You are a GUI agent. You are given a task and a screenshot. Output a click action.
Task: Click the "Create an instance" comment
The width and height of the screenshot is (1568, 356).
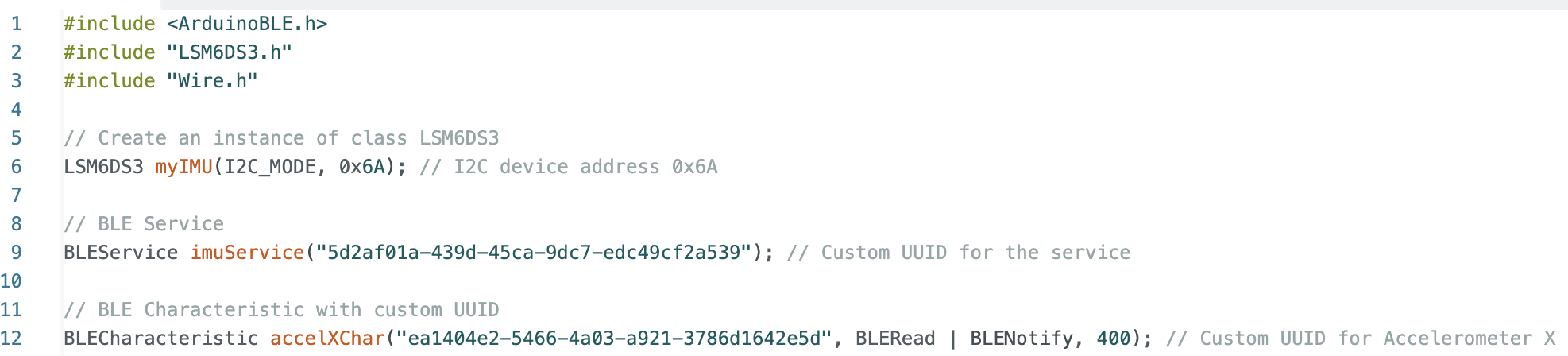coord(281,138)
